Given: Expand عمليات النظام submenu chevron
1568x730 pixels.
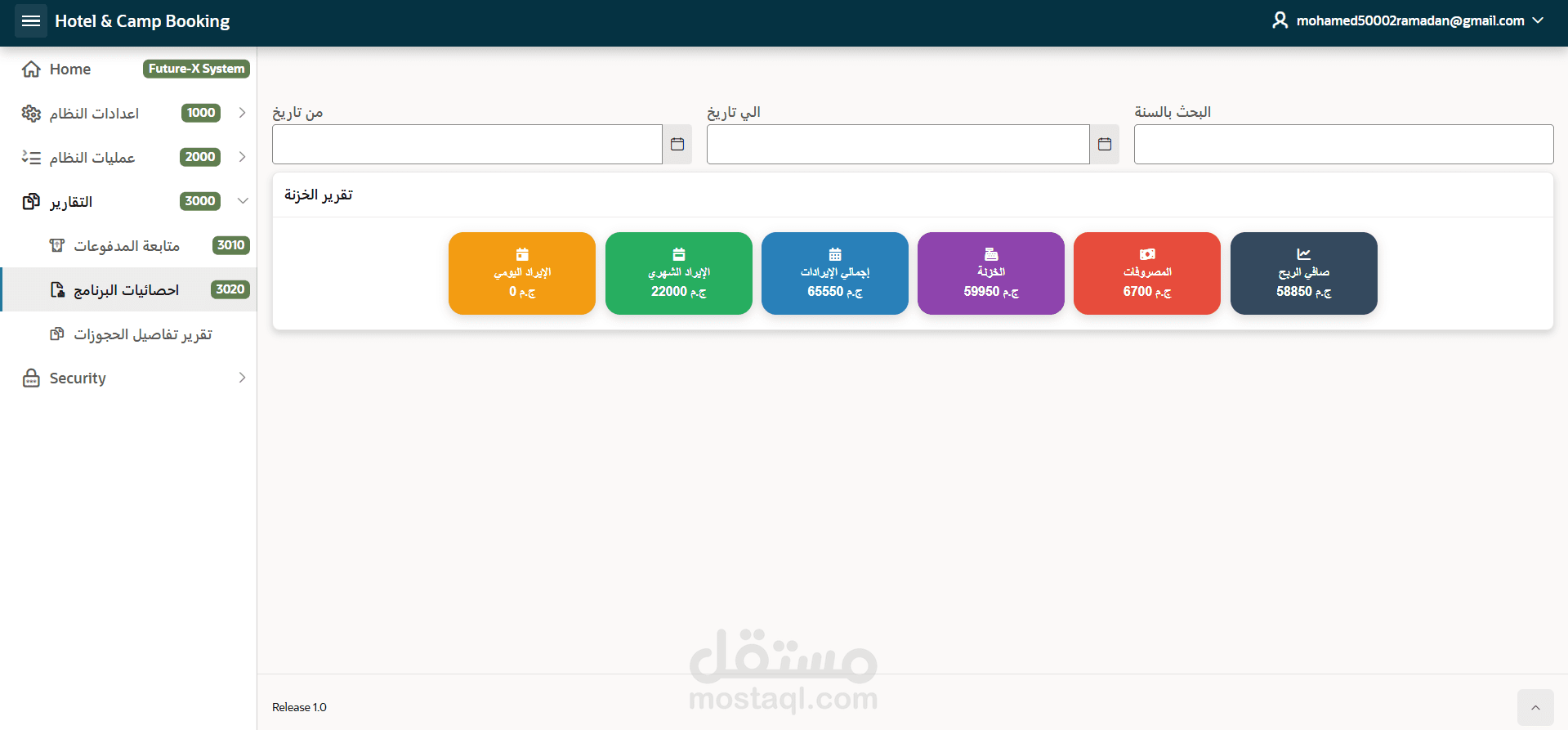Looking at the screenshot, I should [x=242, y=157].
